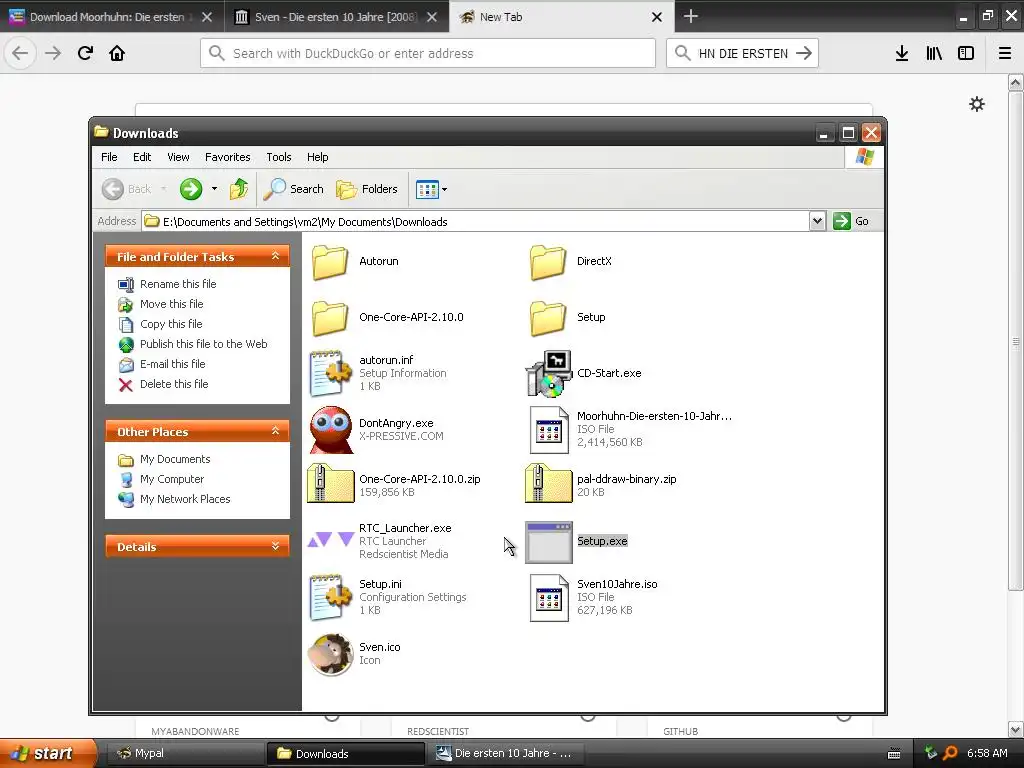Open the Search pane in Explorer toolbar

tap(294, 189)
